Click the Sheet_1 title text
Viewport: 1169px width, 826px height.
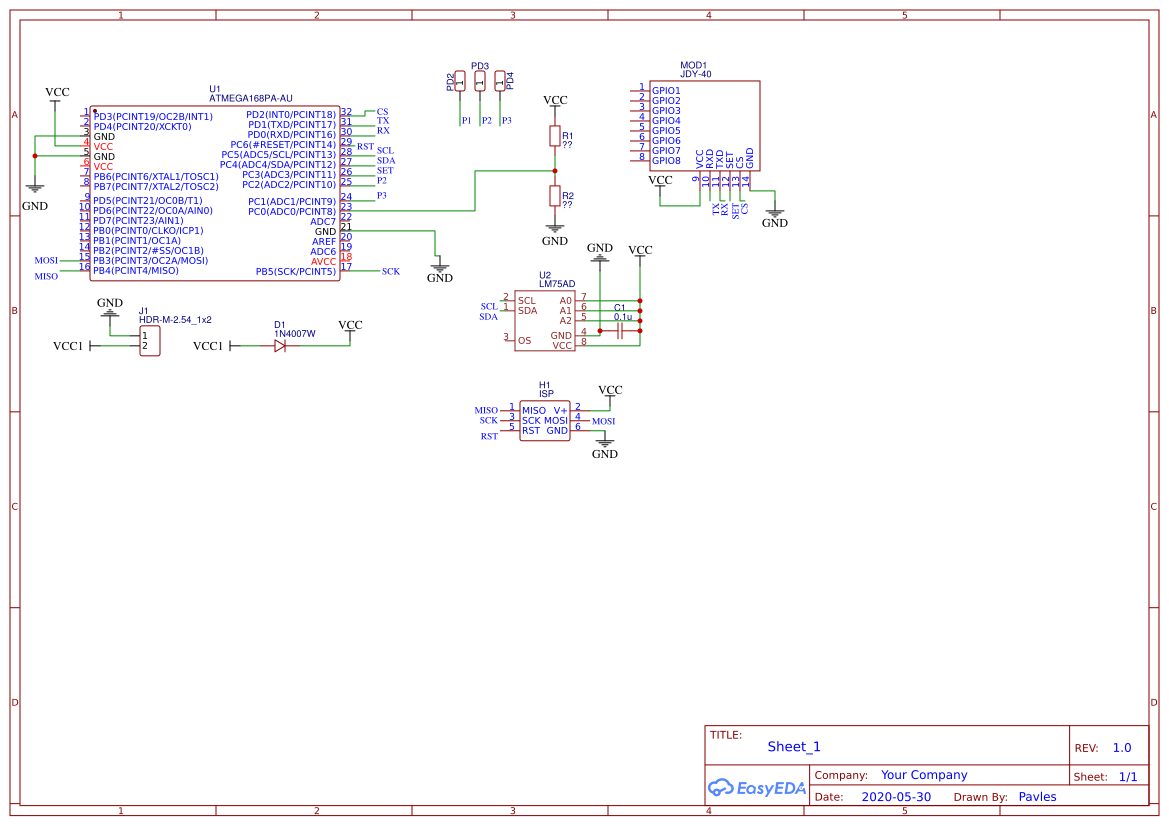(793, 747)
